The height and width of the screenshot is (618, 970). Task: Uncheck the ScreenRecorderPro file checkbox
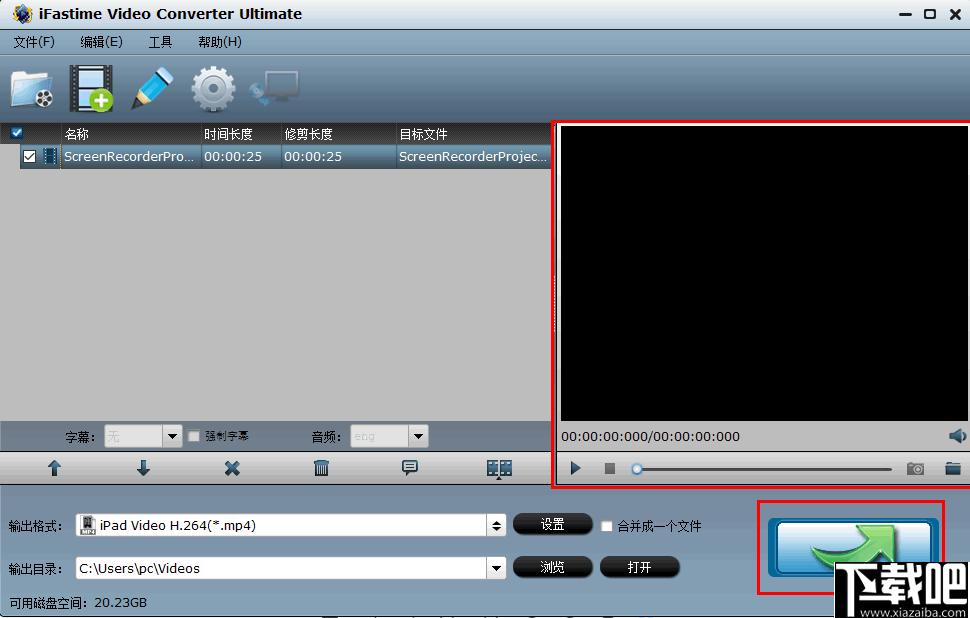click(29, 157)
